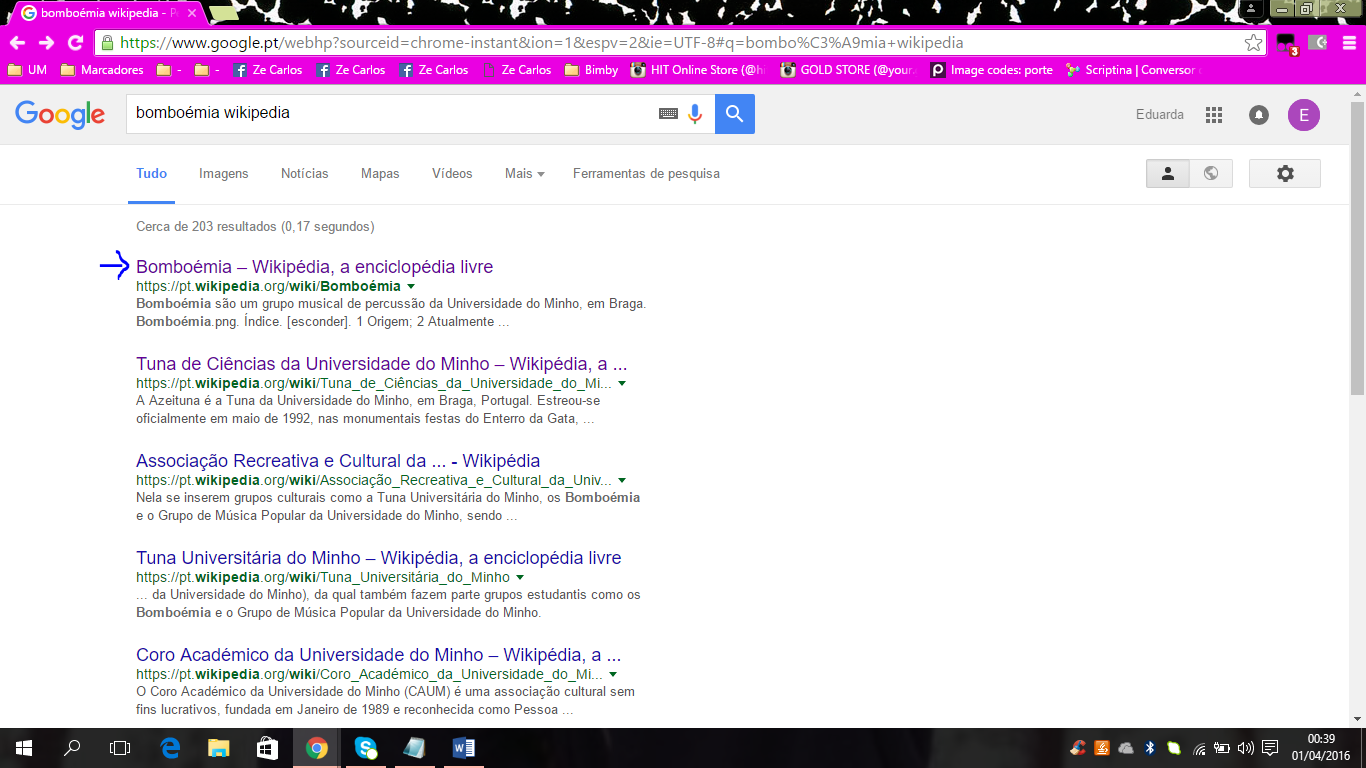Open Coro Académico da Universidade do Minho link
Viewport: 1366px width, 768px height.
coord(378,655)
